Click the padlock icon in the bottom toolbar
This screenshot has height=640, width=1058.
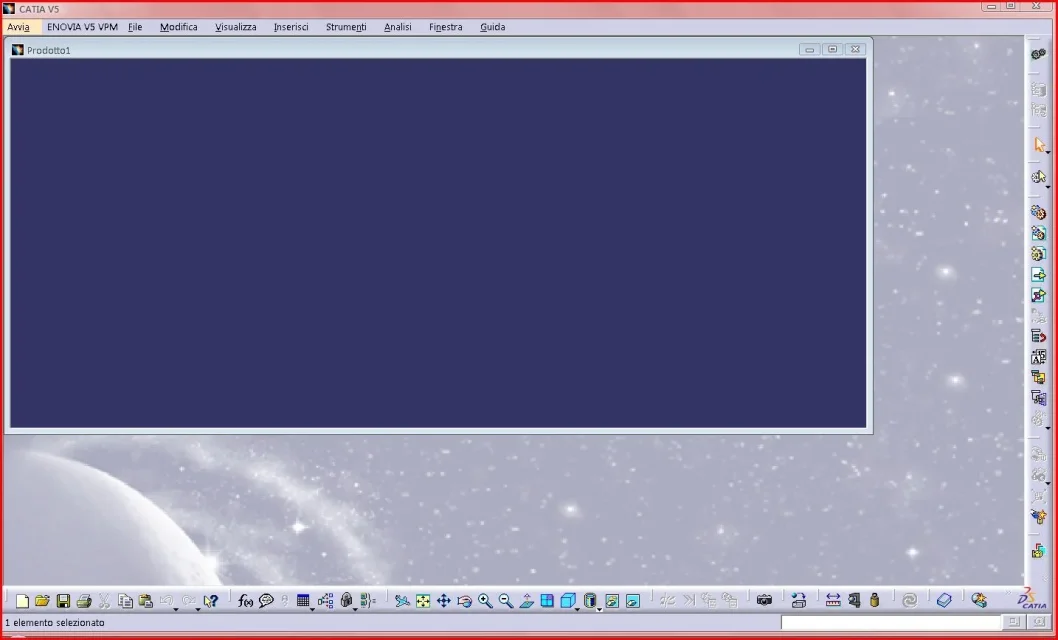pyautogui.click(x=346, y=600)
